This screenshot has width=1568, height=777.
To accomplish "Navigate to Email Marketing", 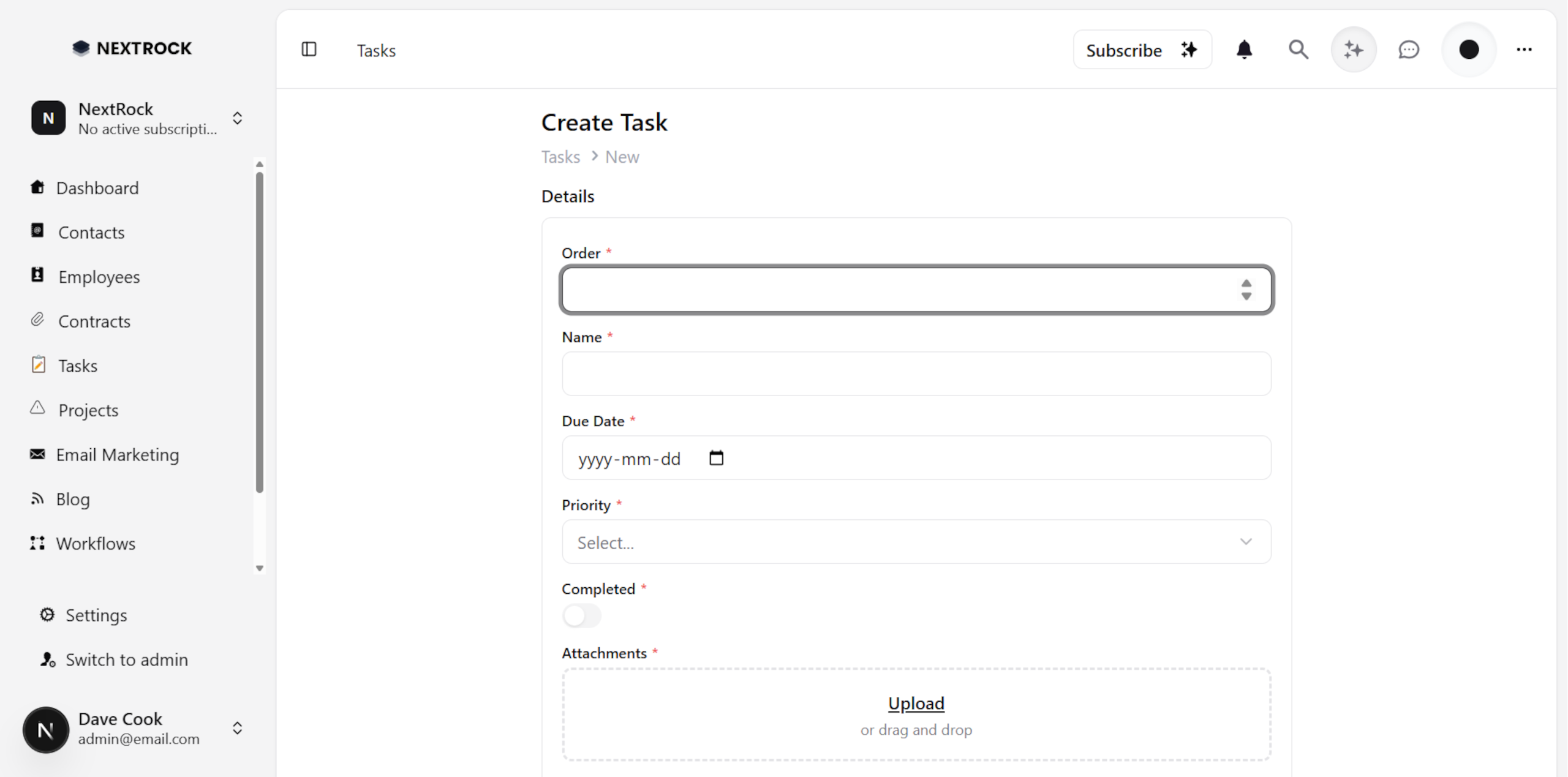I will (118, 454).
